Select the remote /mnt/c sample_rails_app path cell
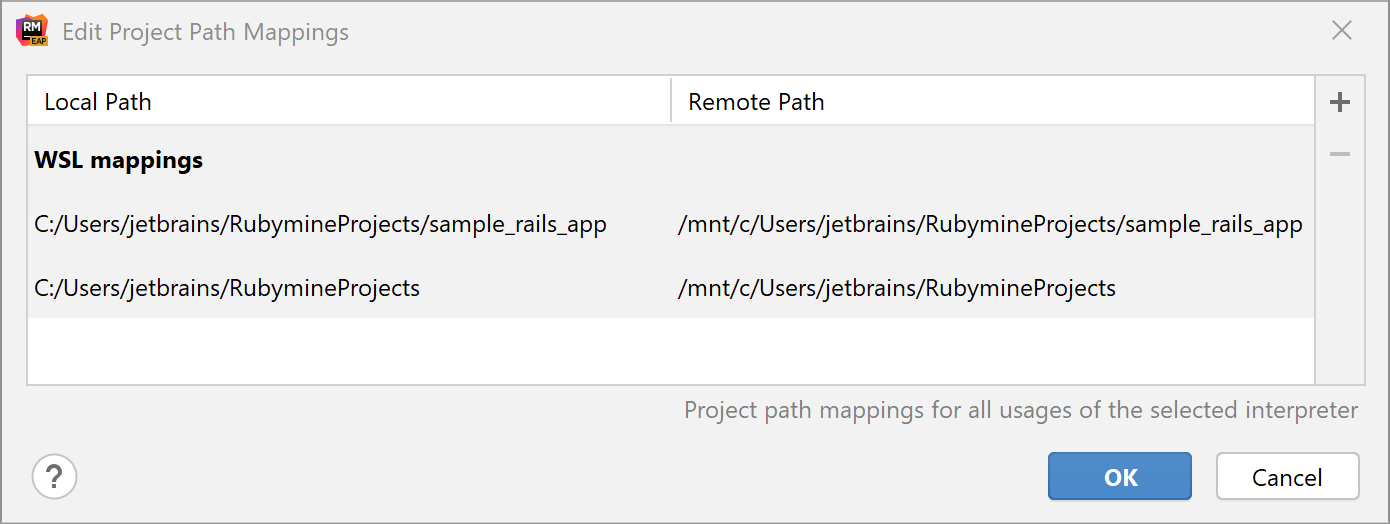Viewport: 1390px width, 524px height. pos(990,225)
